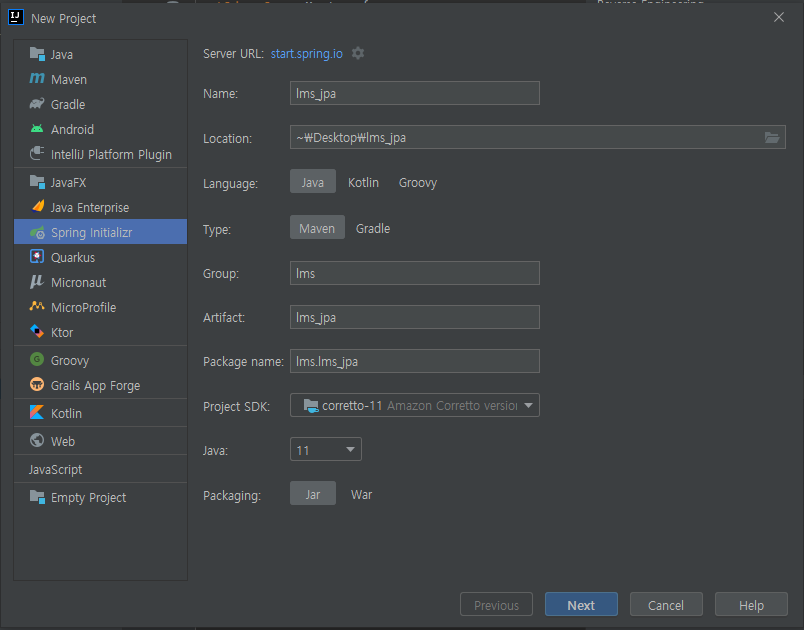Screen dimensions: 804x630
Task: Click the Java project type icon
Action: pyautogui.click(x=37, y=54)
